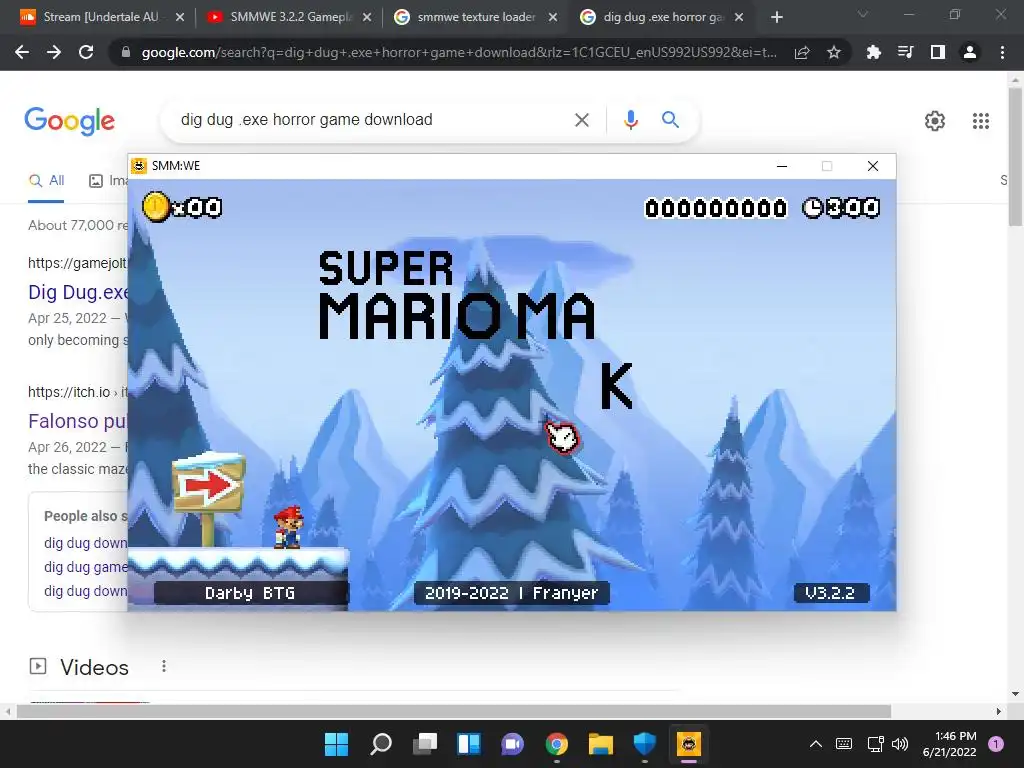The image size is (1024, 768).
Task: Open Videos section options three-dot menu
Action: (164, 666)
